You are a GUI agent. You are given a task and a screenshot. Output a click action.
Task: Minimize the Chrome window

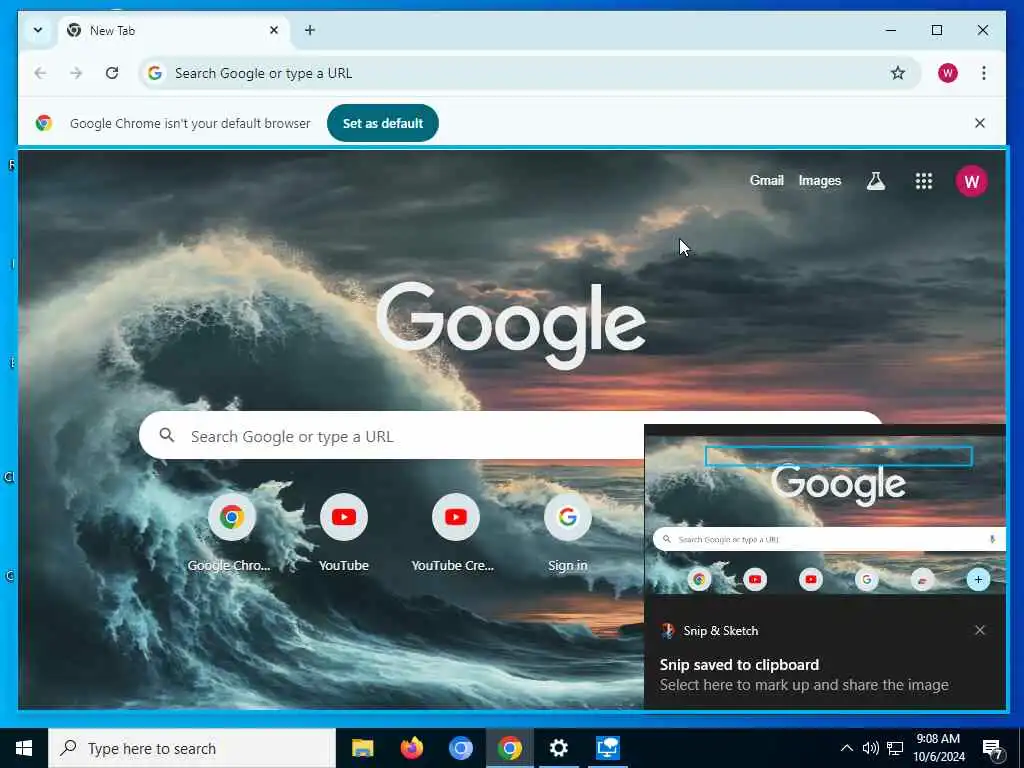point(891,30)
